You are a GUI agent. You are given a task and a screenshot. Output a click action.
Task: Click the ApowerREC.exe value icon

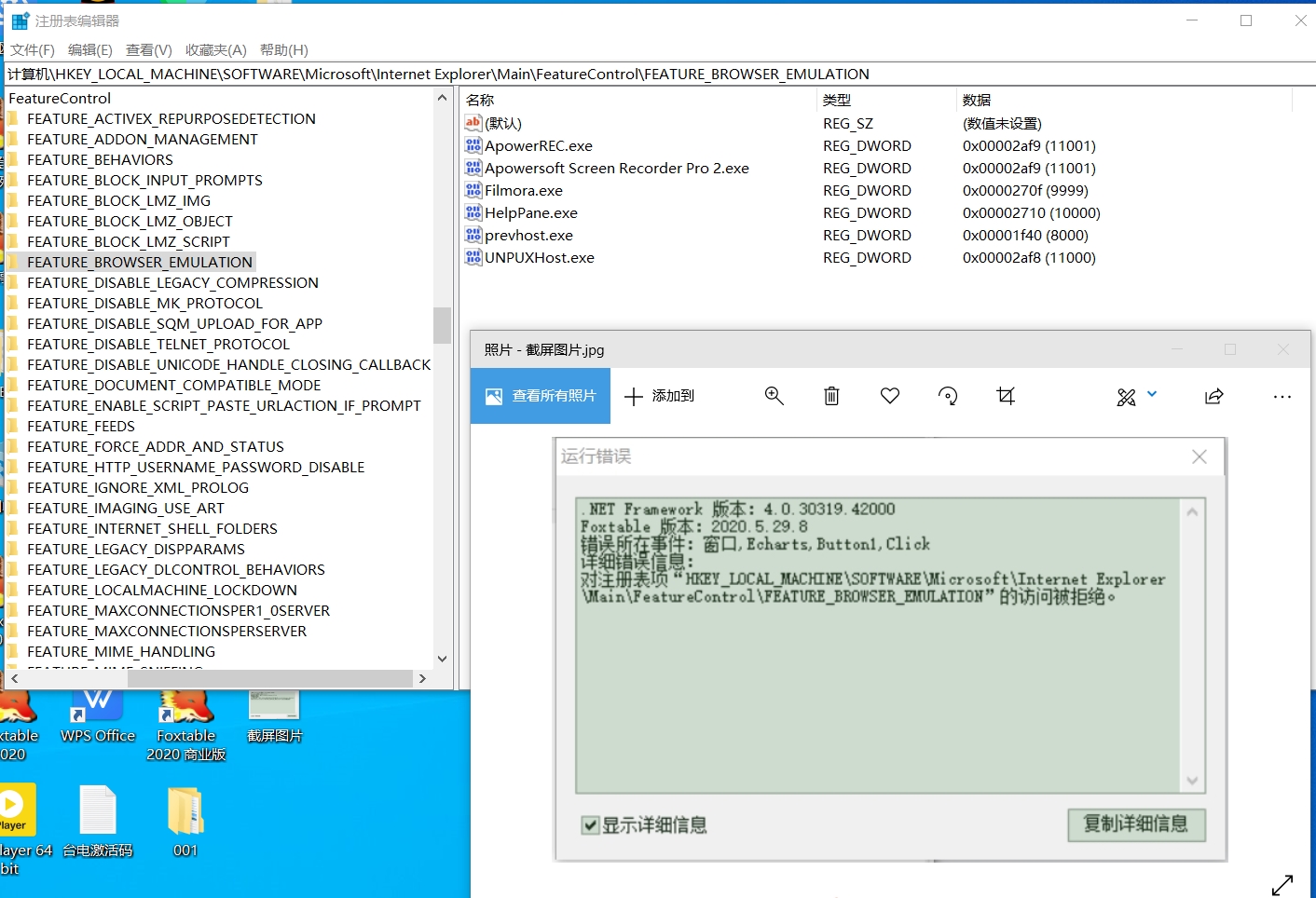473,145
